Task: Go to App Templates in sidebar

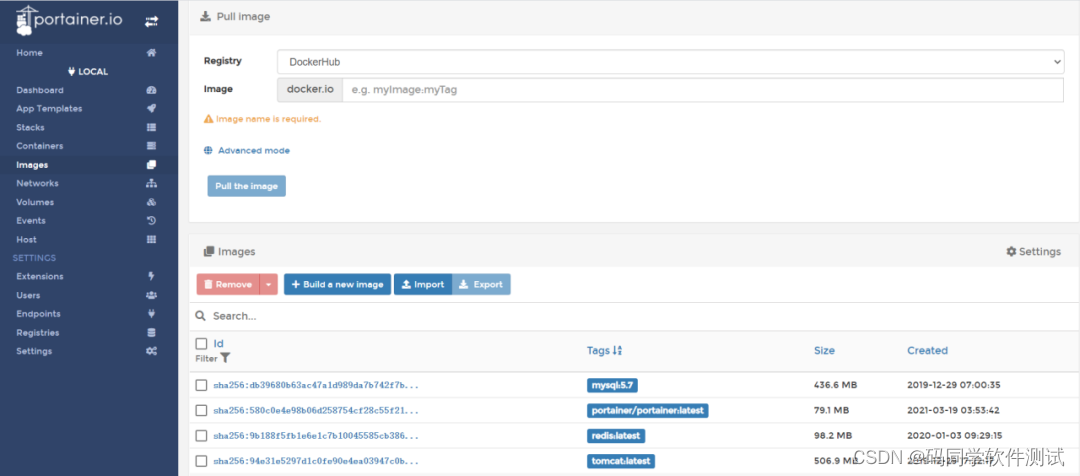Action: coord(49,109)
